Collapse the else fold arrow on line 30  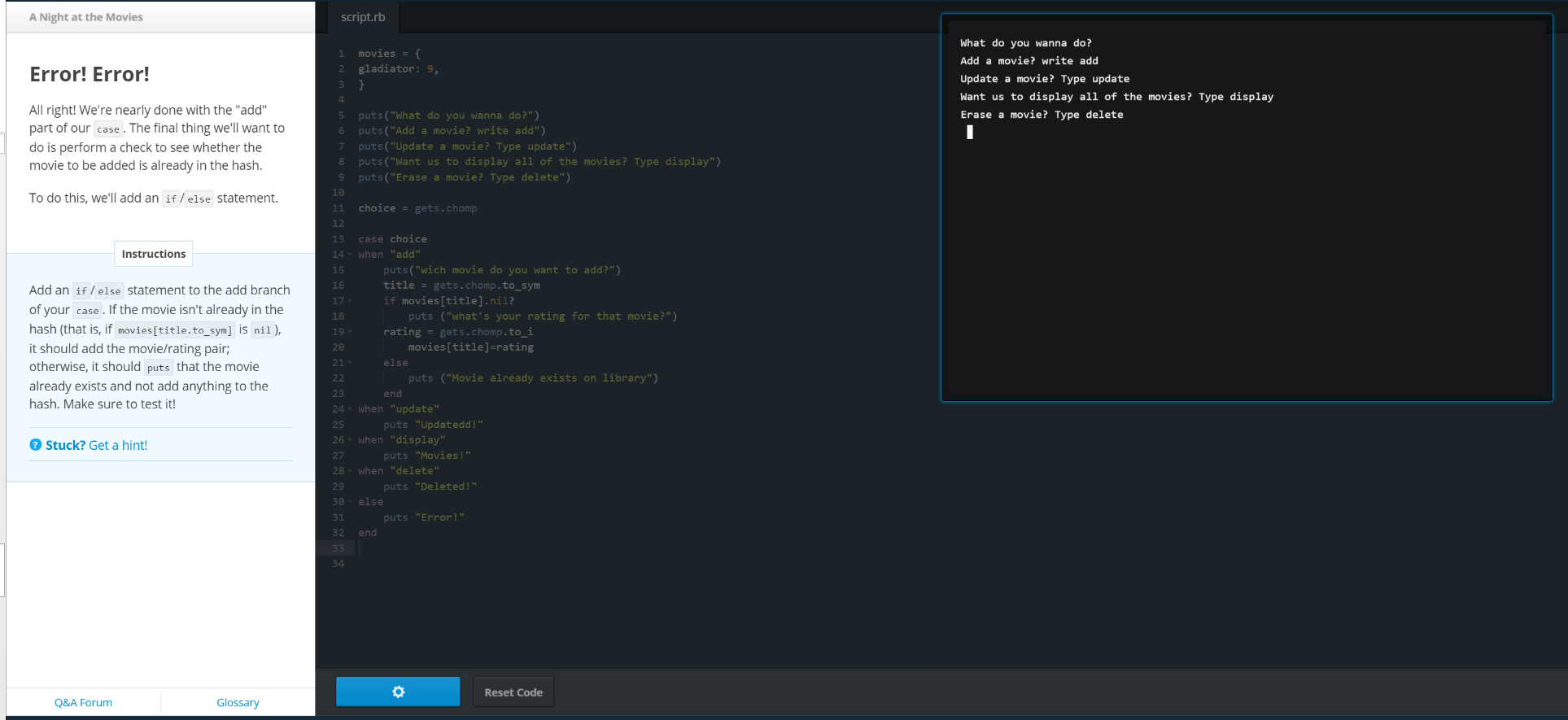(x=351, y=502)
